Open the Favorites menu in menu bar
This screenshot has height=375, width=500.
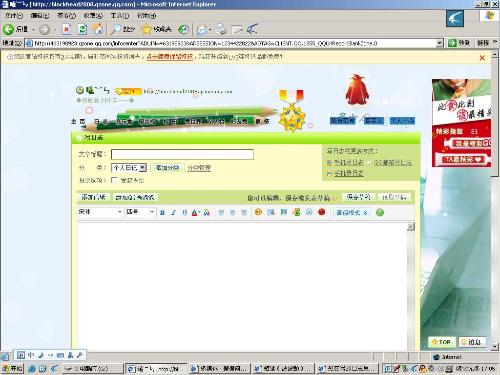[x=93, y=15]
